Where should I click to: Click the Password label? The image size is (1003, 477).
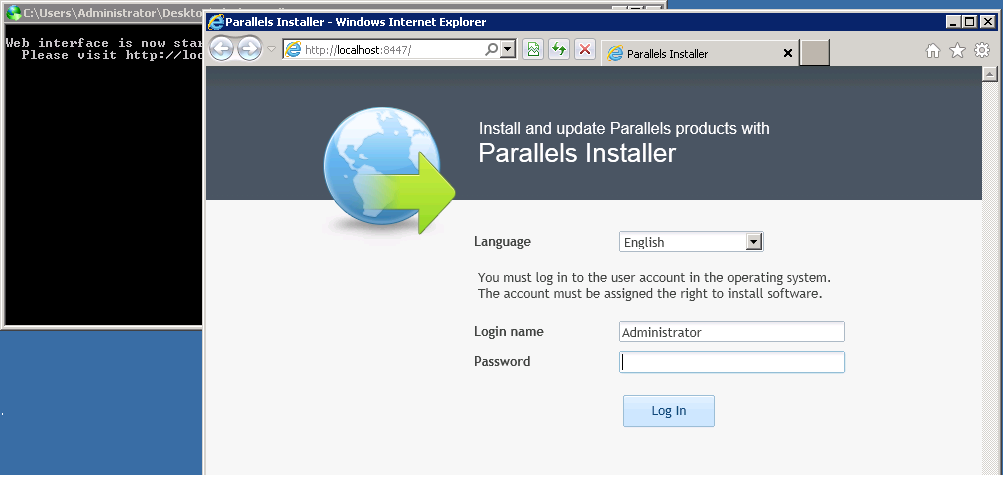(x=502, y=361)
